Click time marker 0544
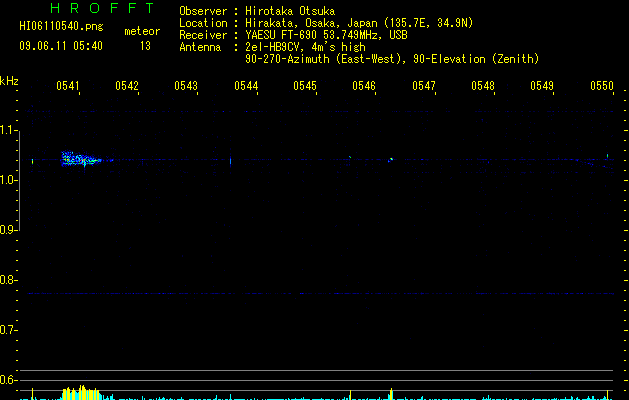The image size is (629, 400). pyautogui.click(x=246, y=86)
